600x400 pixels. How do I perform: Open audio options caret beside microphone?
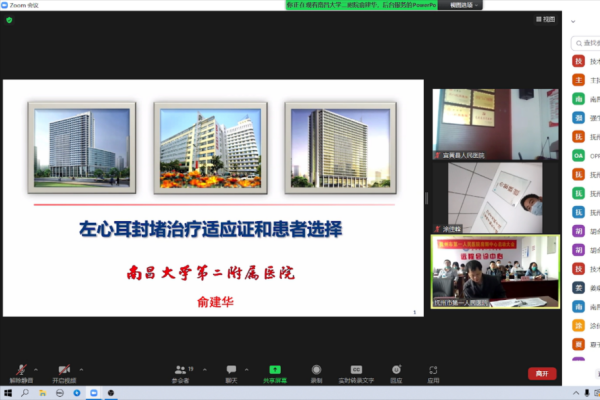coord(36,369)
